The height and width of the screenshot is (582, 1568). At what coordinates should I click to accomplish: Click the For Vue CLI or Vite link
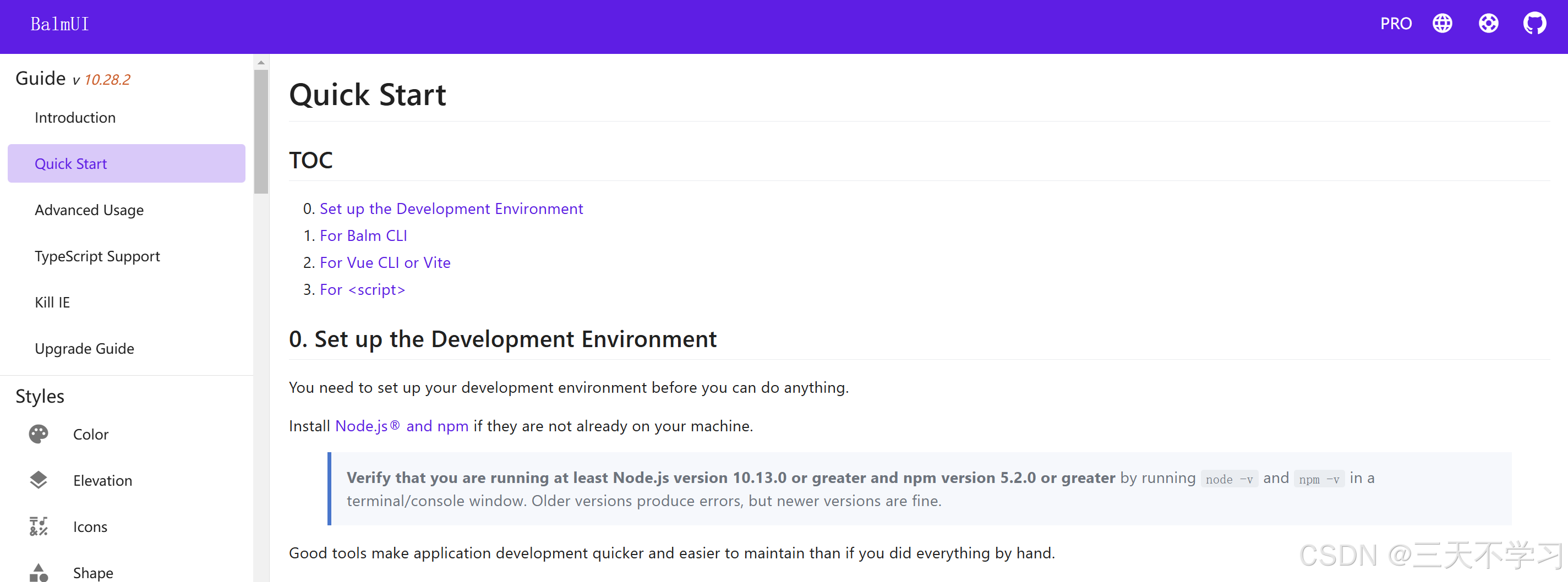385,263
